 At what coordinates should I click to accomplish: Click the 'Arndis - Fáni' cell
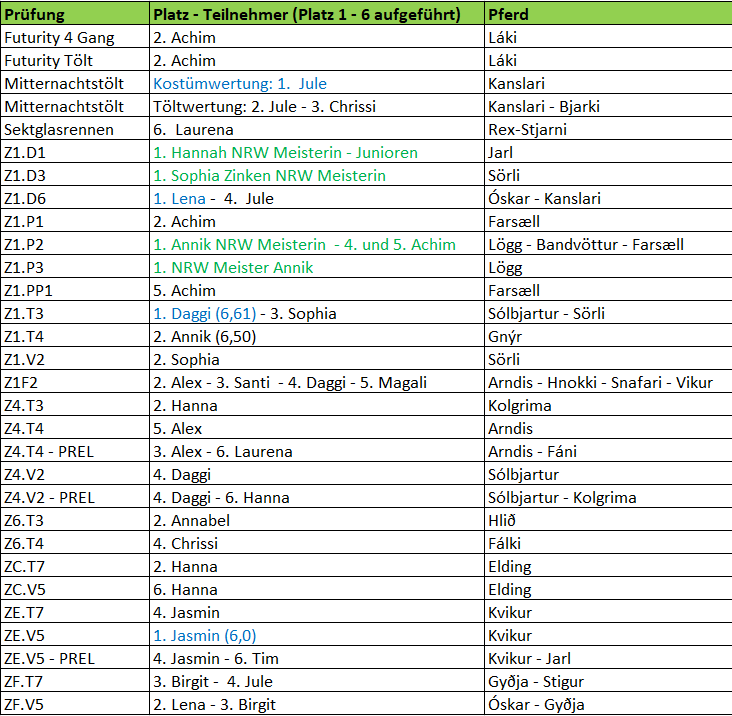608,450
